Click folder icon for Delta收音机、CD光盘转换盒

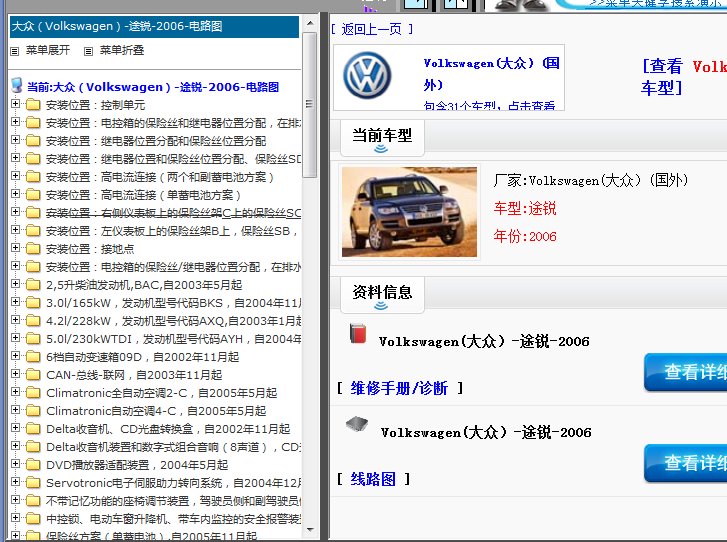[33, 429]
